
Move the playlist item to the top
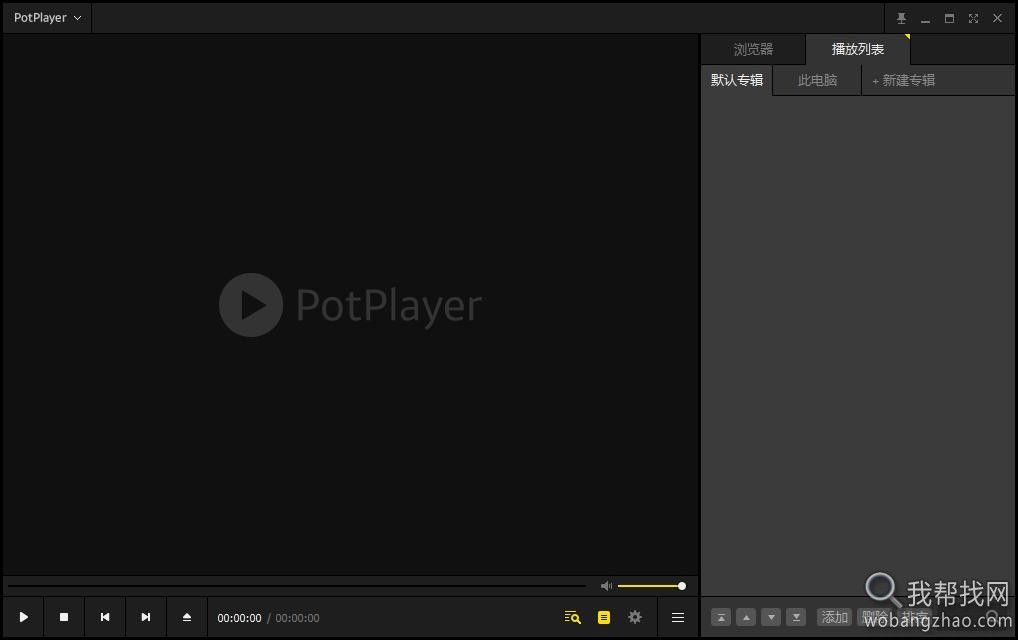pyautogui.click(x=721, y=617)
